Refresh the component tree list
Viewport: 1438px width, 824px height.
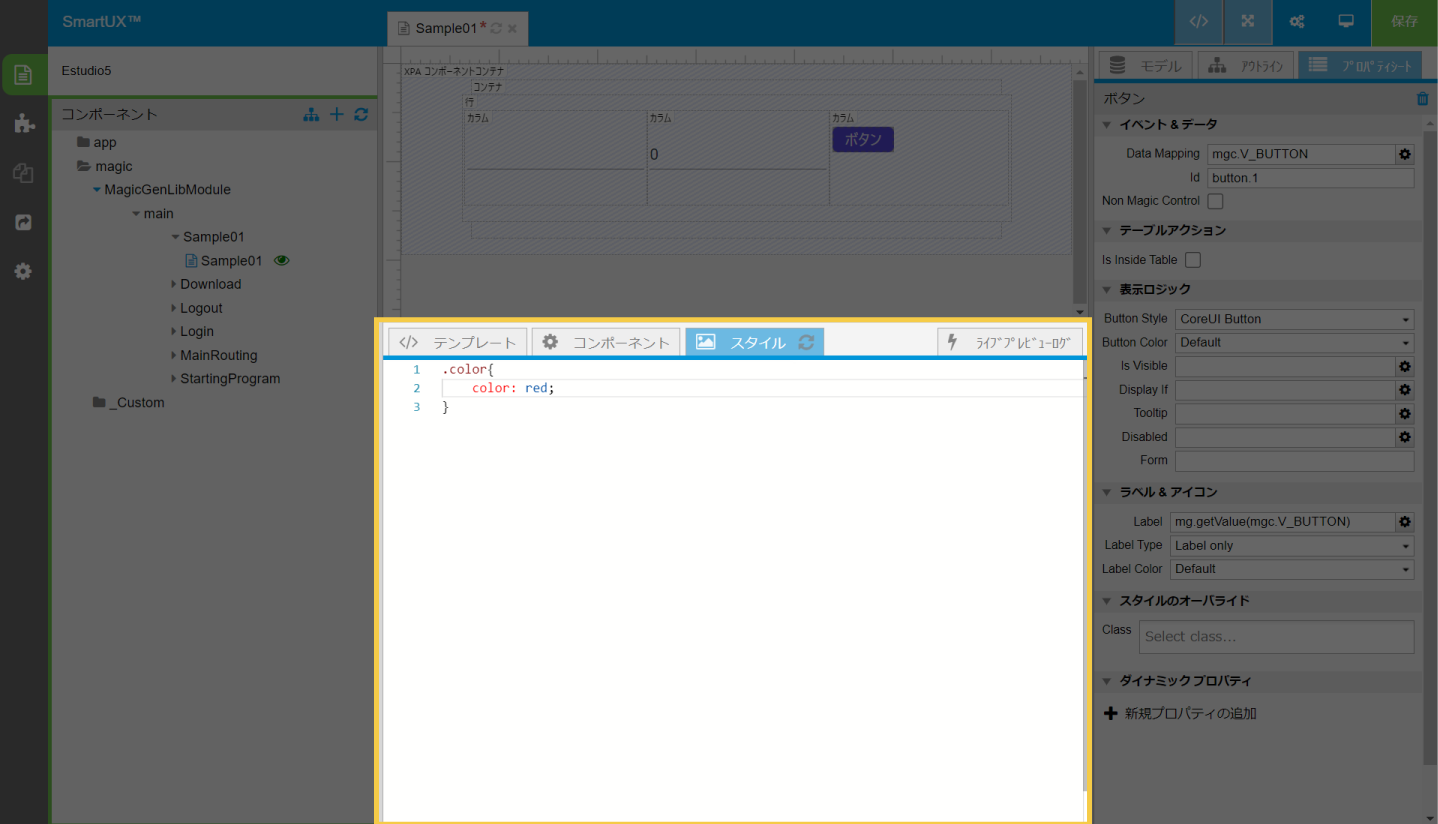click(361, 115)
